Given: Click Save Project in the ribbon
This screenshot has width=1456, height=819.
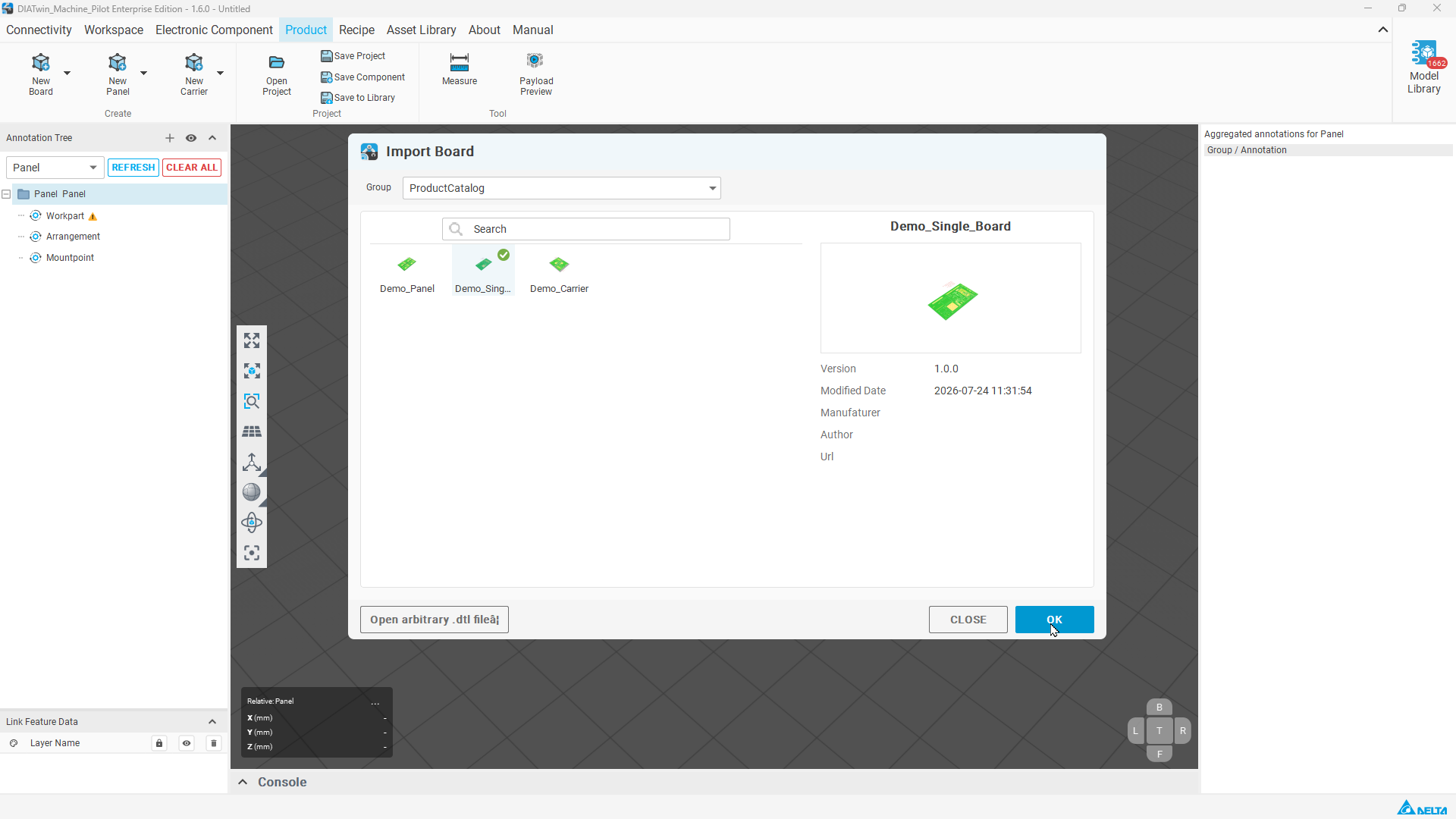Looking at the screenshot, I should (353, 56).
